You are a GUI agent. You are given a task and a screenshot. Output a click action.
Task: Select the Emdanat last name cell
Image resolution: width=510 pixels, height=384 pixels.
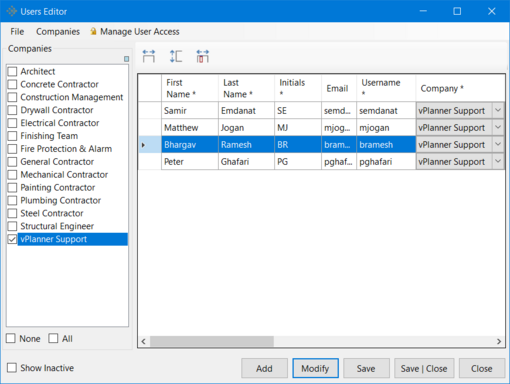(246, 111)
